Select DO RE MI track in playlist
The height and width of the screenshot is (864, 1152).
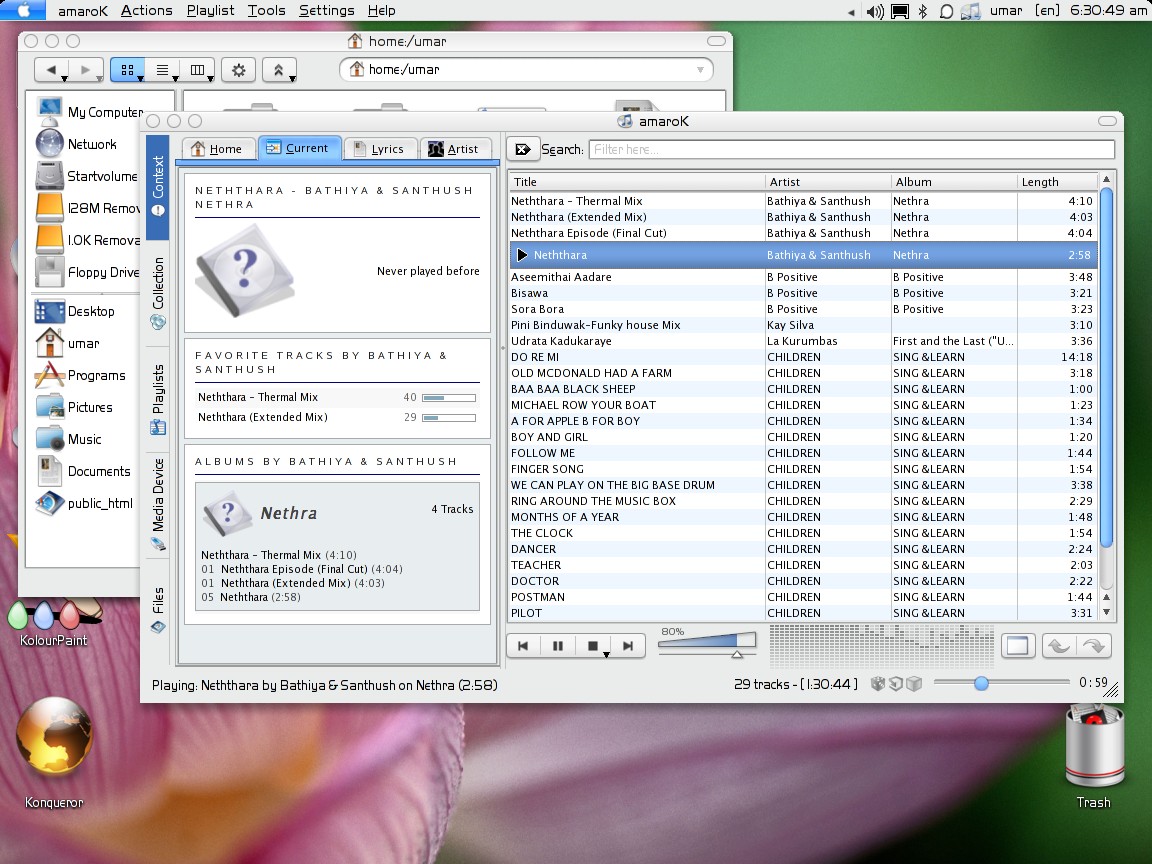tap(803, 357)
